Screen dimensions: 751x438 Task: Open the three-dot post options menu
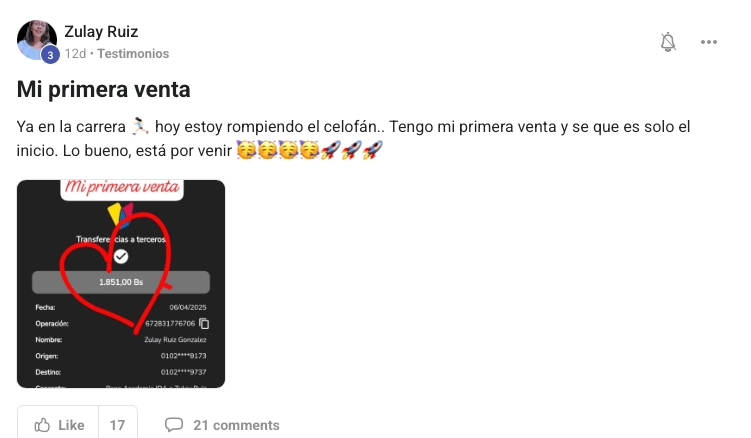click(x=708, y=42)
